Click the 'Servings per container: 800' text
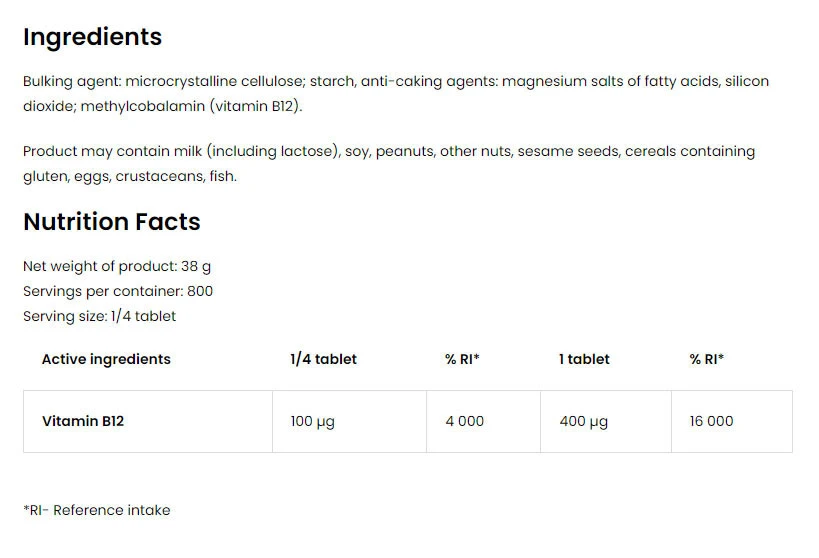Viewport: 819px width, 558px height. [118, 292]
